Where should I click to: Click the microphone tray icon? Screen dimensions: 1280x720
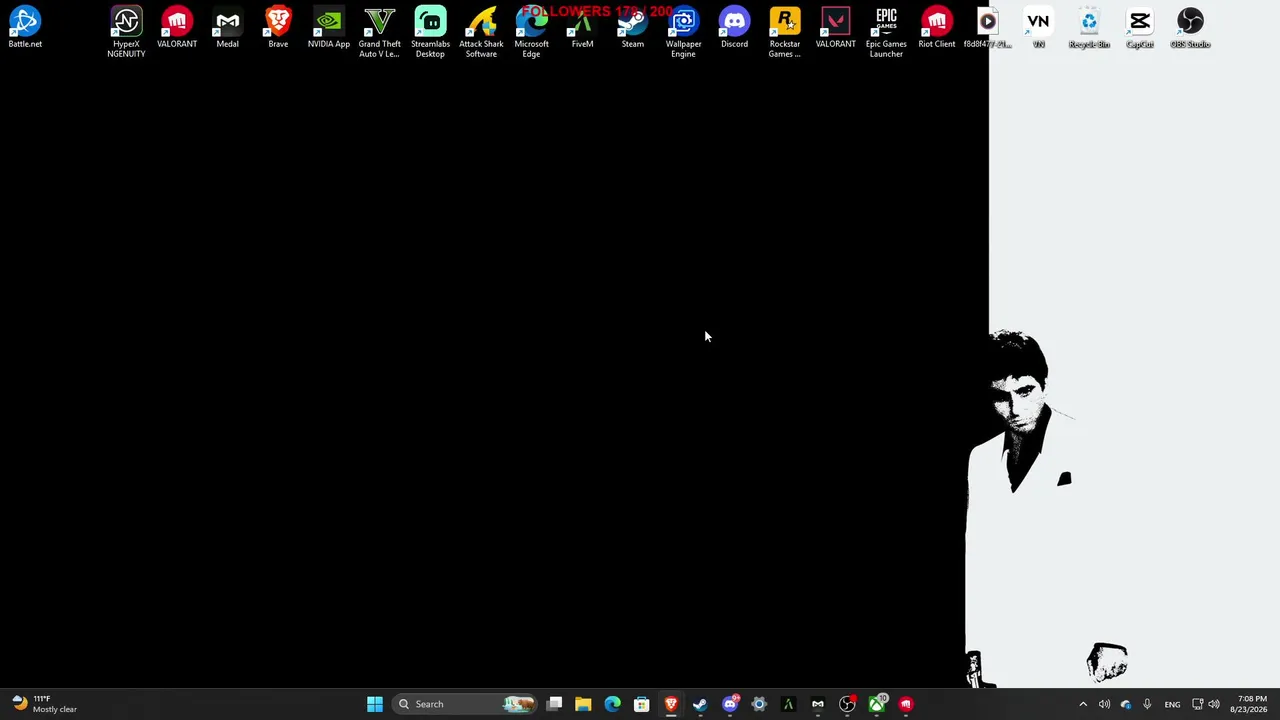tap(1147, 704)
